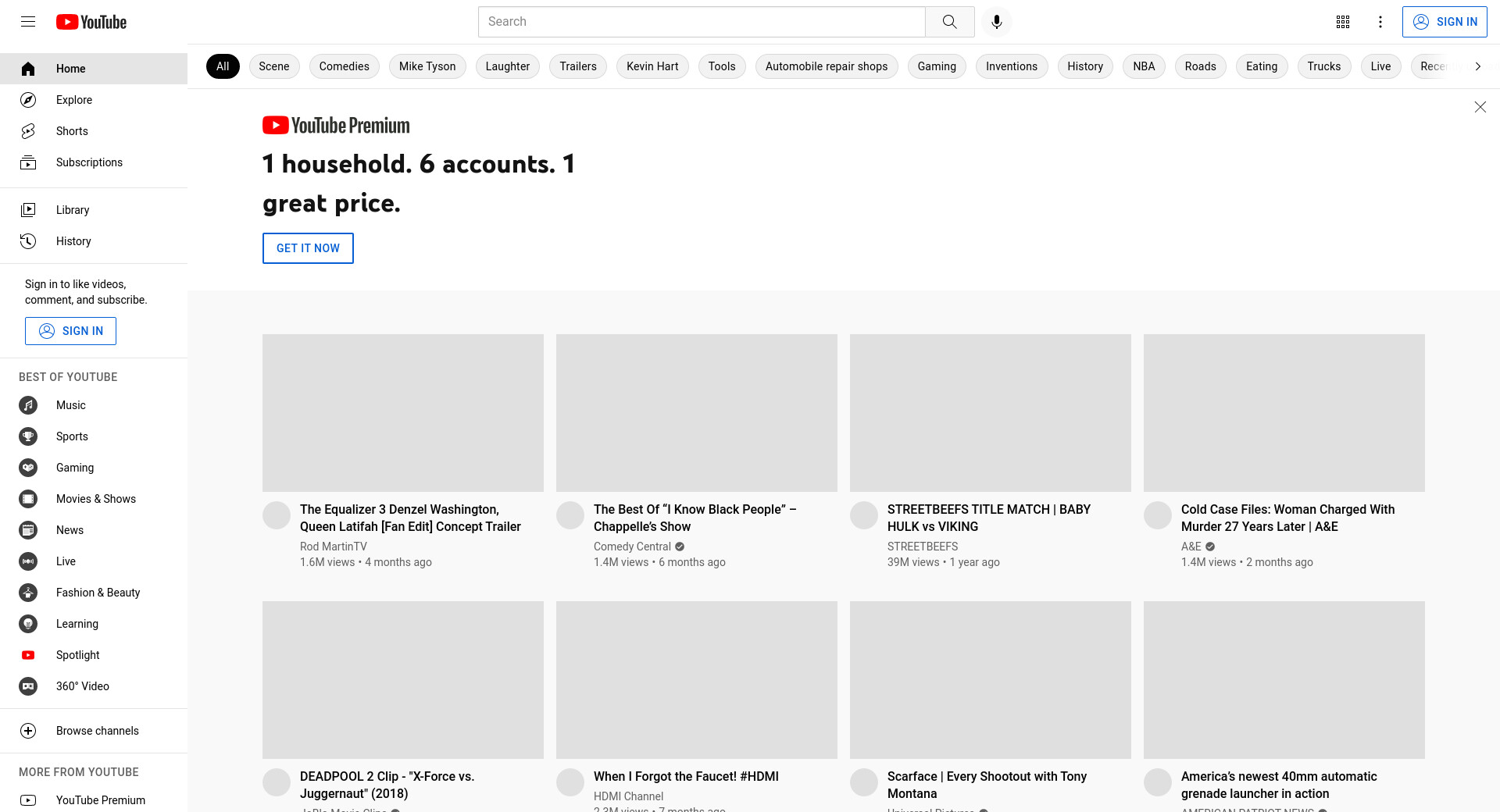Click GET IT NOW button
1500x812 pixels.
(x=308, y=248)
